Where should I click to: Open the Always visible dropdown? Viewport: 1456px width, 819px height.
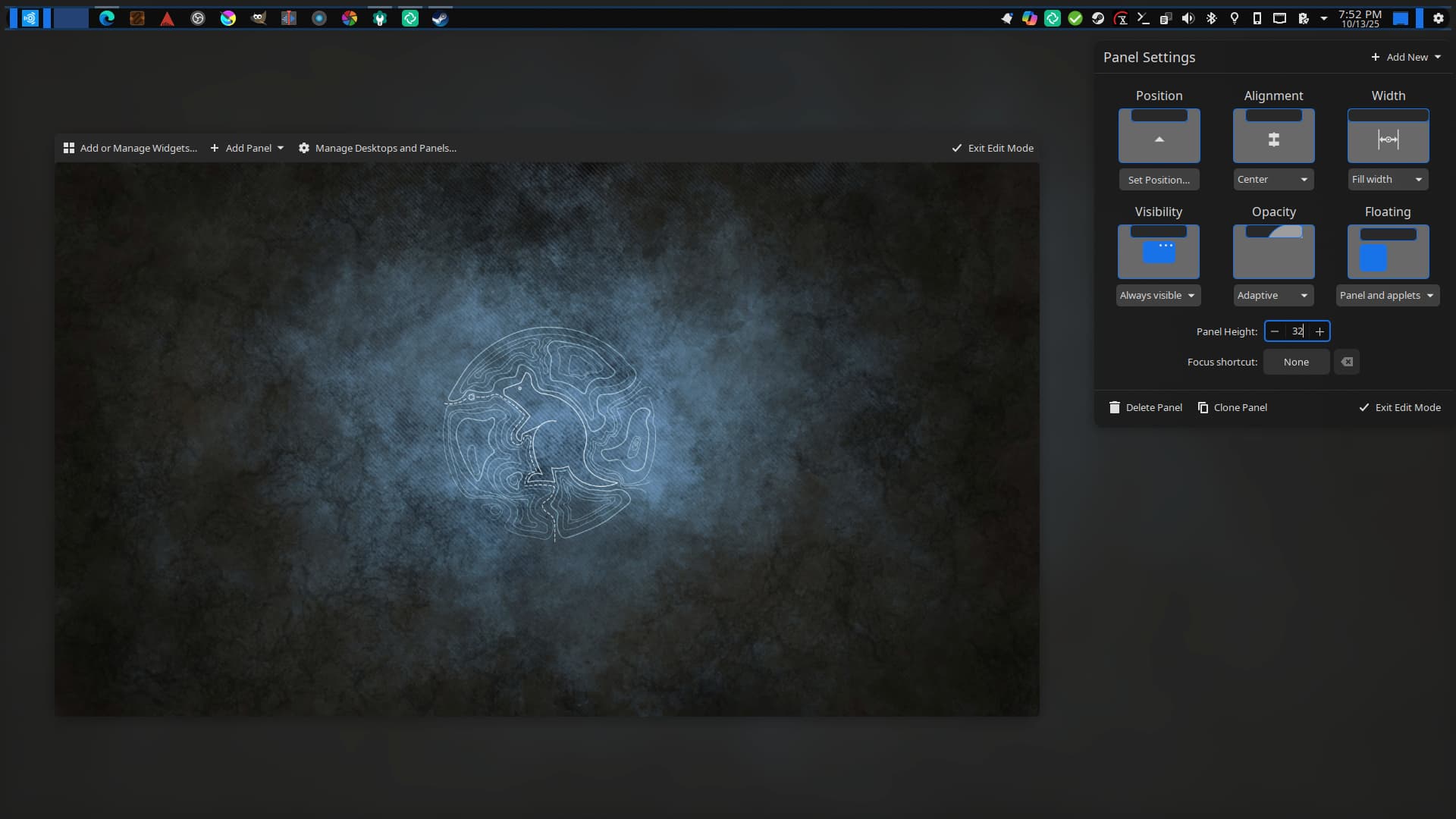[x=1158, y=296]
